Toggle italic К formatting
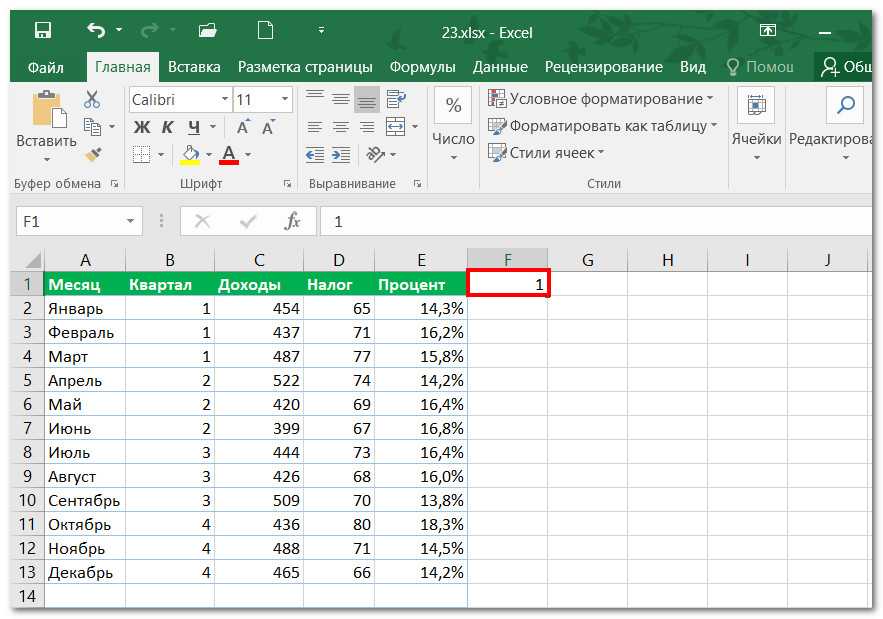883x619 pixels. pos(167,127)
